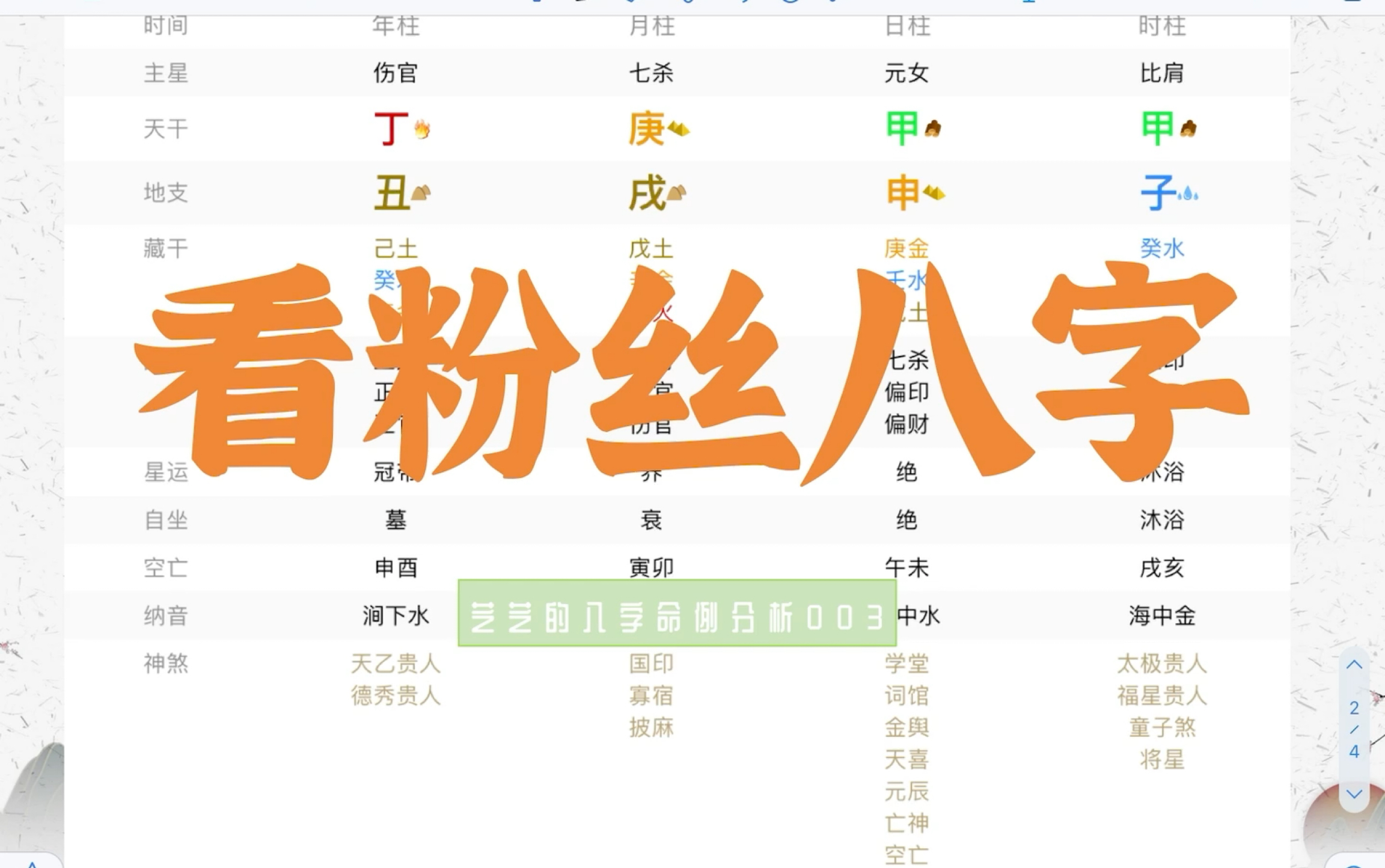Open the 寡宿 shensha entry

coord(651,695)
